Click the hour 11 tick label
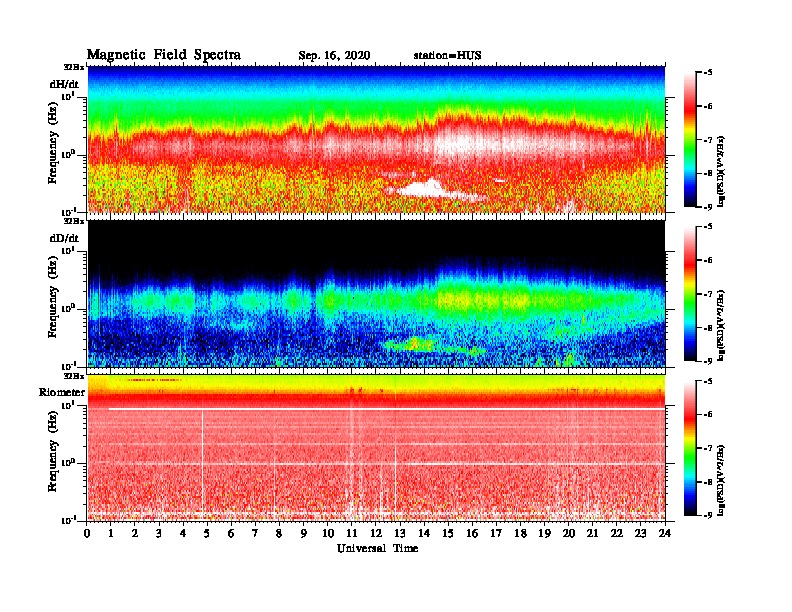This screenshot has height=612, width=792. [352, 533]
